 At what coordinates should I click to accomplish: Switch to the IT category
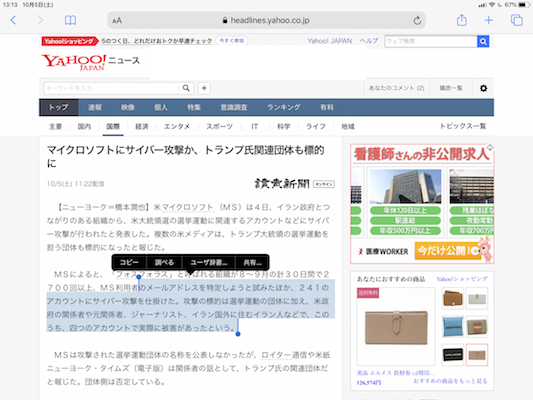pos(255,126)
